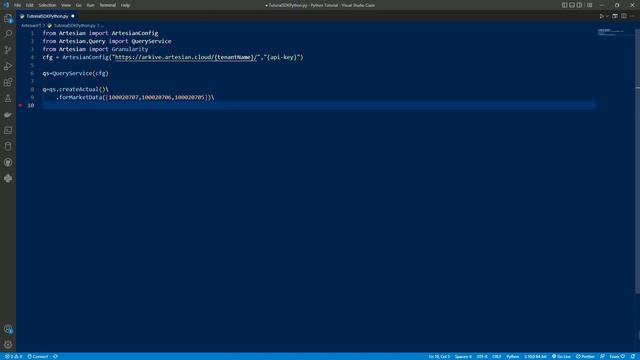640x360 pixels.
Task: Open the Docker whale view
Action: pos(8,114)
